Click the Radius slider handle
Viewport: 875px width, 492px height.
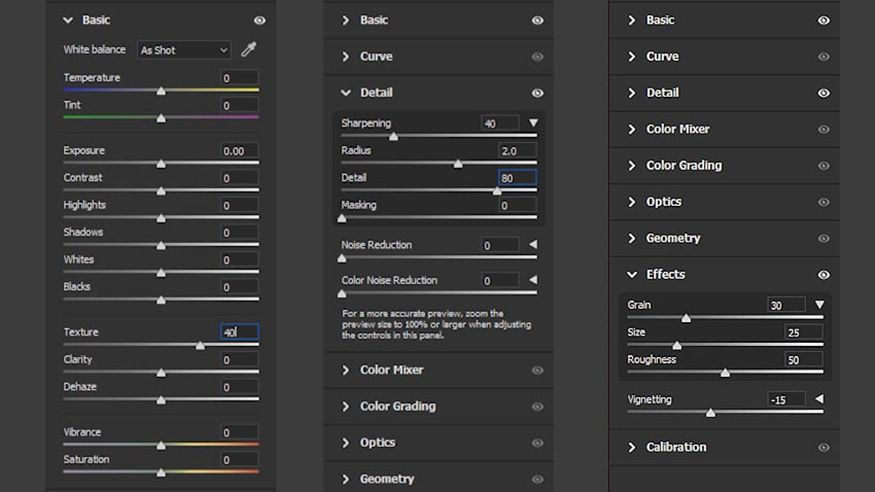click(x=458, y=163)
